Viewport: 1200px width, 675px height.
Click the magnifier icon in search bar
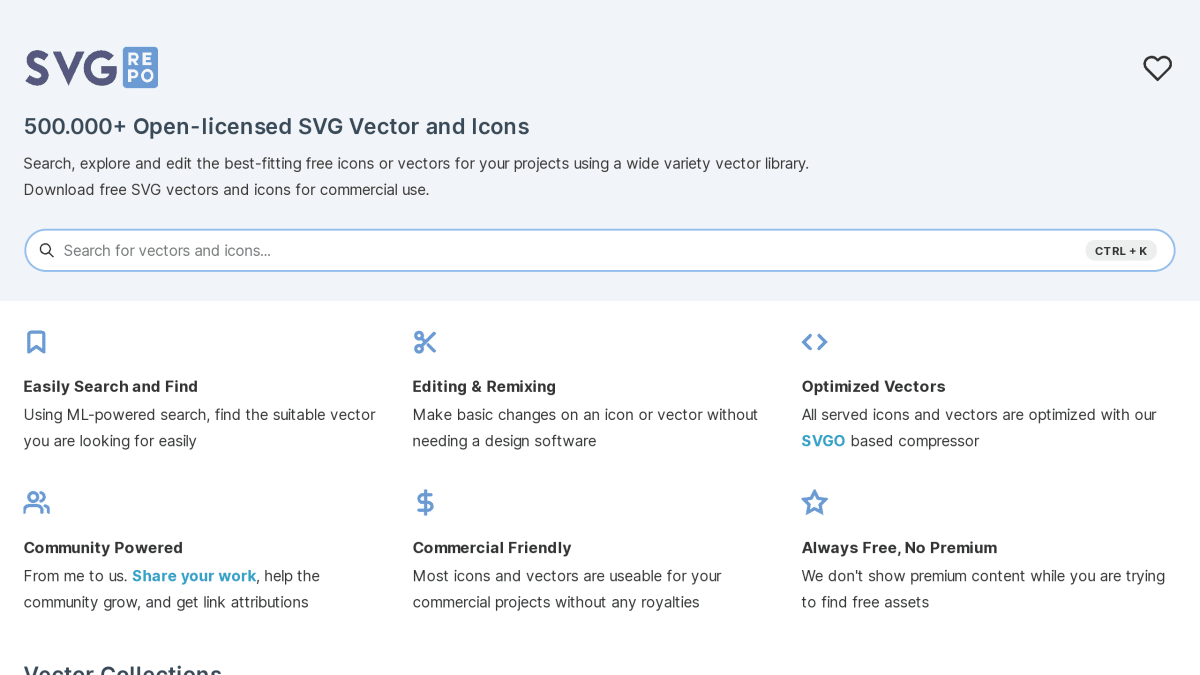46,250
